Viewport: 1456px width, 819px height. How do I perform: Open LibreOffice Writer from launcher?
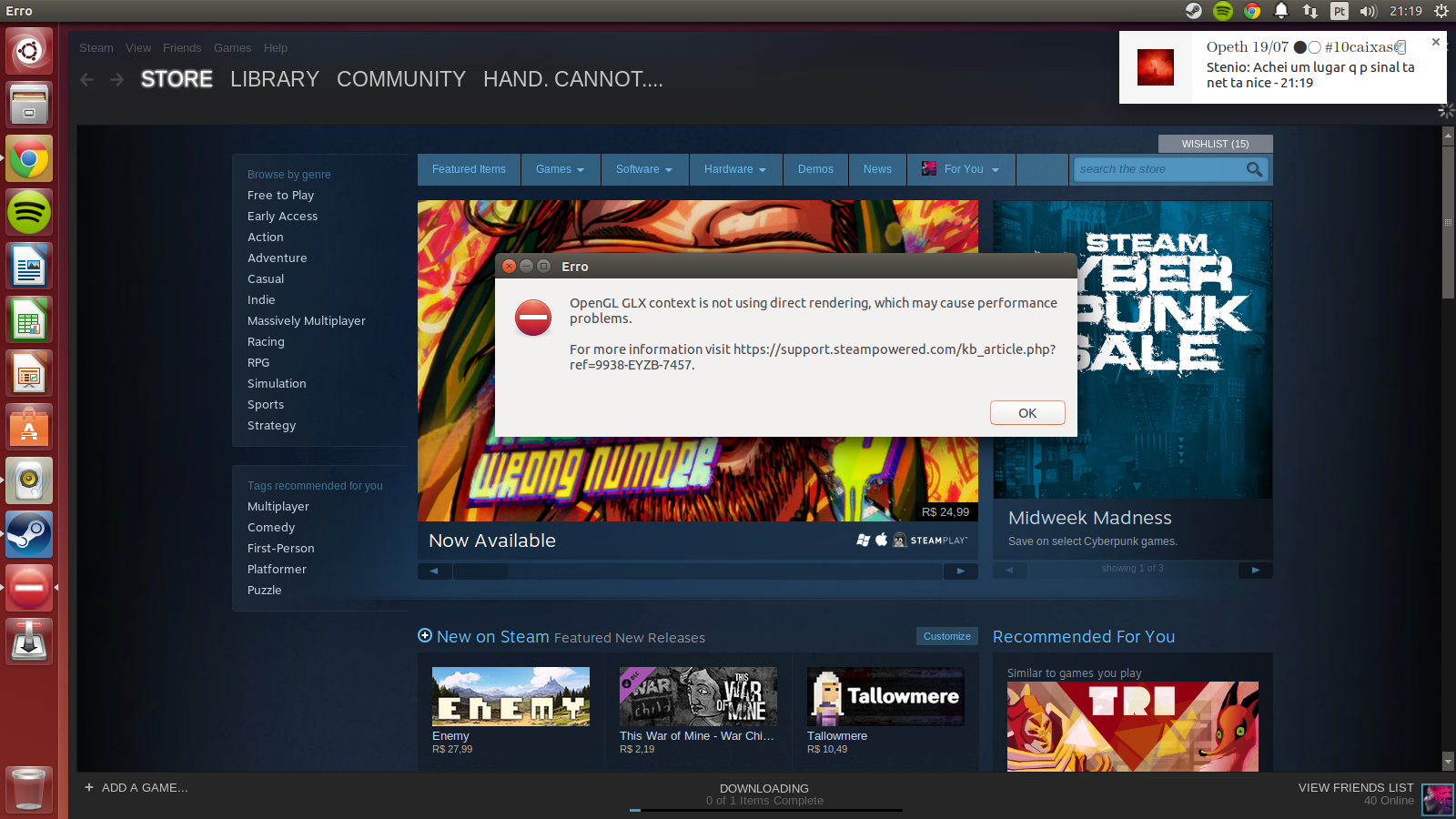coord(29,266)
